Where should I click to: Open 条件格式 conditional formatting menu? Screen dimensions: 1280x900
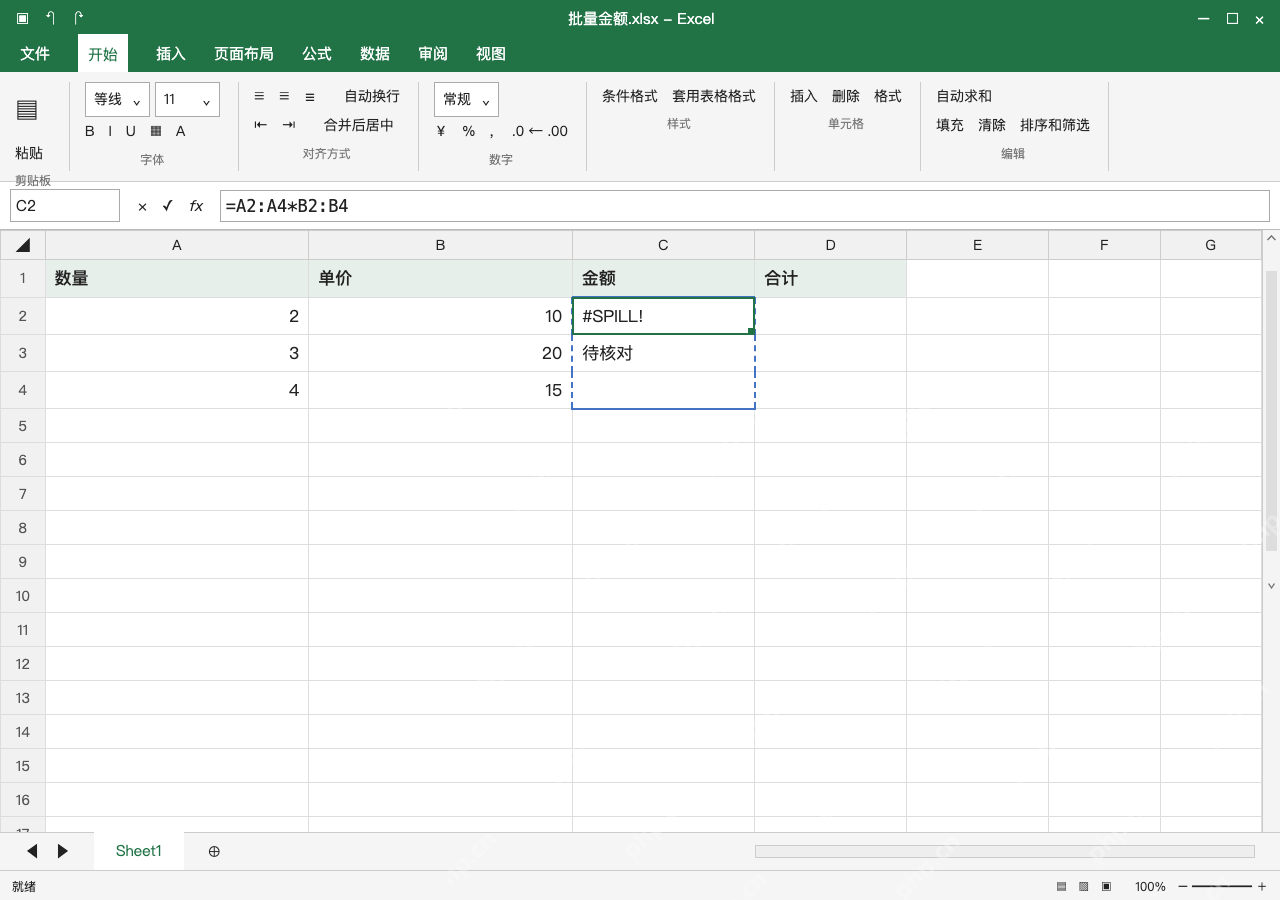630,96
